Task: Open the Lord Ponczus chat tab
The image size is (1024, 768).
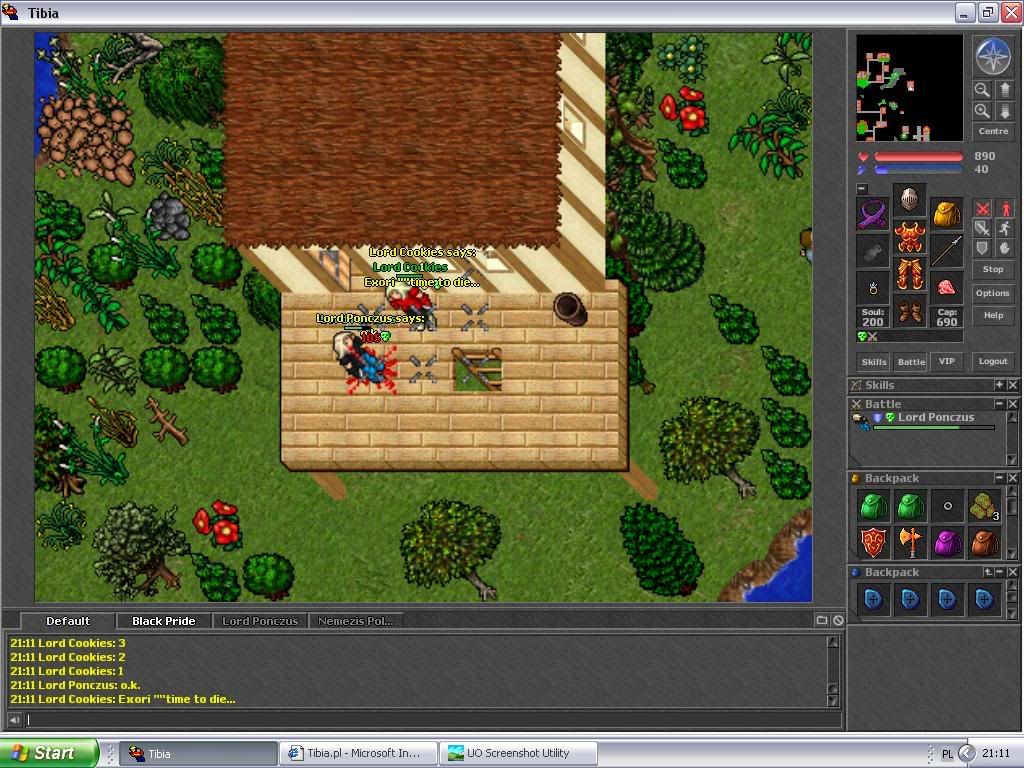Action: 260,620
